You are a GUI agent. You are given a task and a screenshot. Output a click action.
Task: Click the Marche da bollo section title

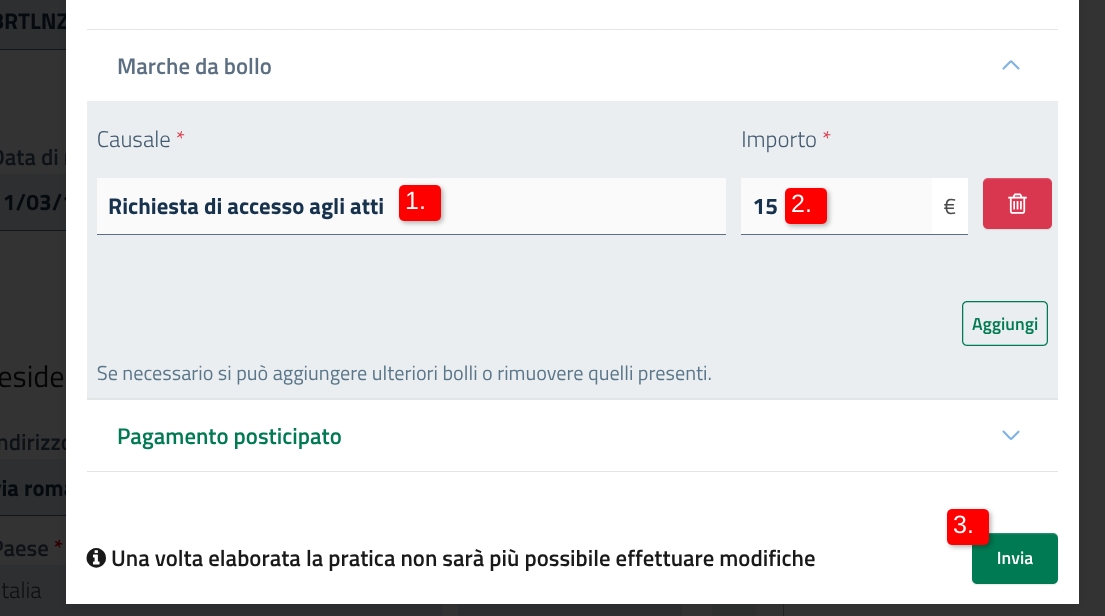[194, 67]
